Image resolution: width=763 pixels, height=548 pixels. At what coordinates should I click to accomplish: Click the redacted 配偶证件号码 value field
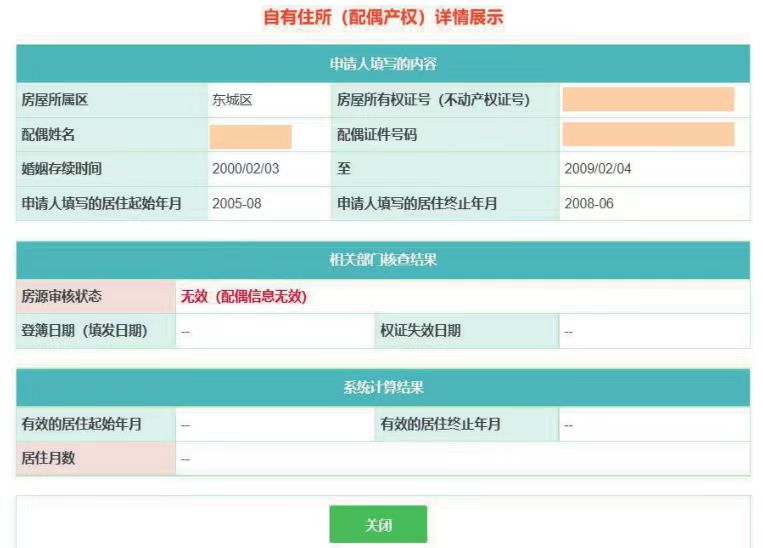pos(648,134)
